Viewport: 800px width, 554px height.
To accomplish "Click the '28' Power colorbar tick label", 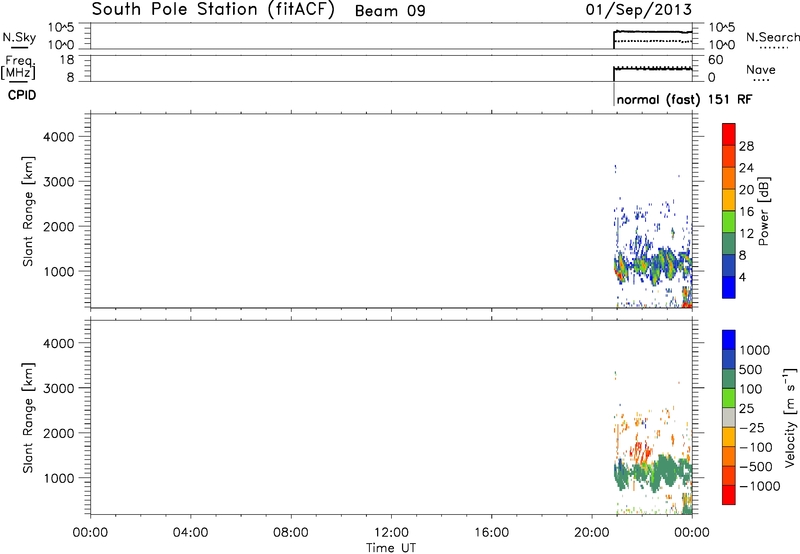I will click(x=746, y=146).
